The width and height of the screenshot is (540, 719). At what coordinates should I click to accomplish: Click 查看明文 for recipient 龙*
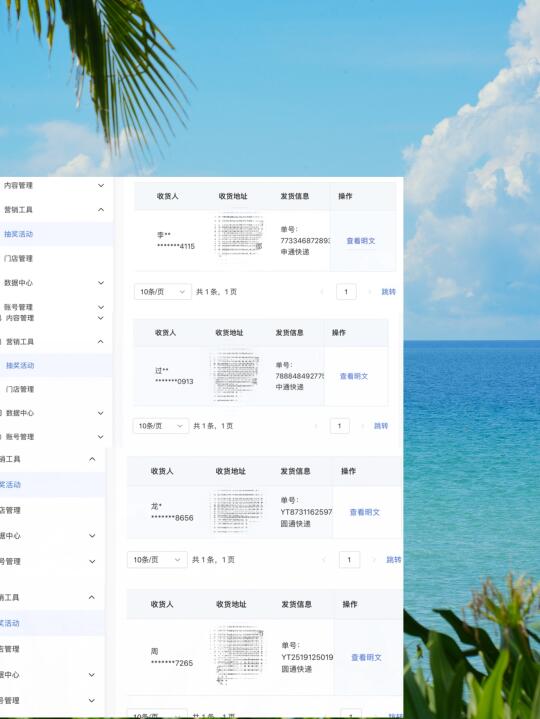point(365,512)
